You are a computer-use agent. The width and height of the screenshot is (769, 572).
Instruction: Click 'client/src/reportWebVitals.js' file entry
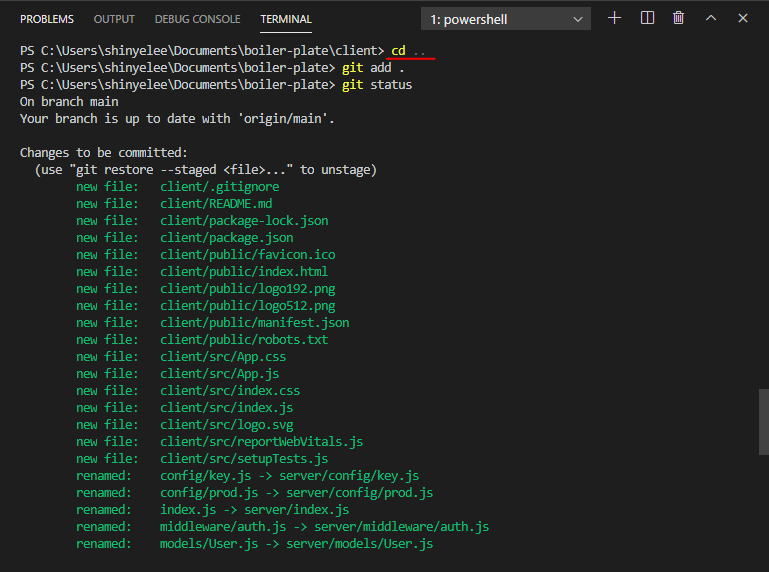261,442
